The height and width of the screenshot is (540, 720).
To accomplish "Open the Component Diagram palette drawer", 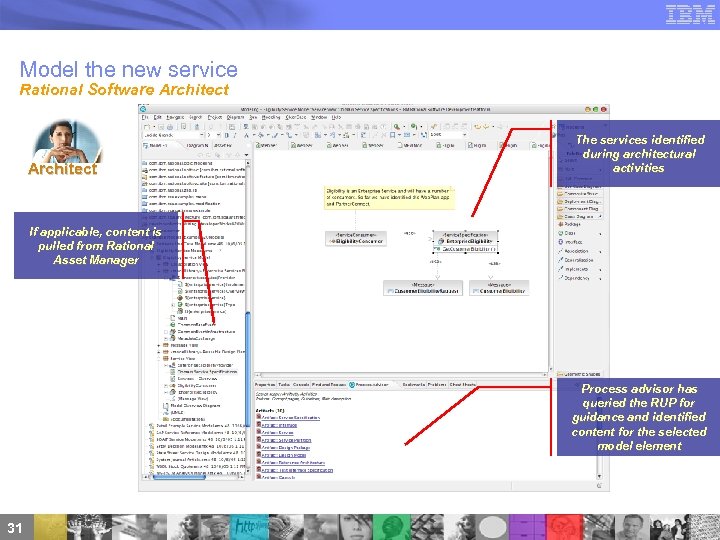I will click(x=579, y=209).
